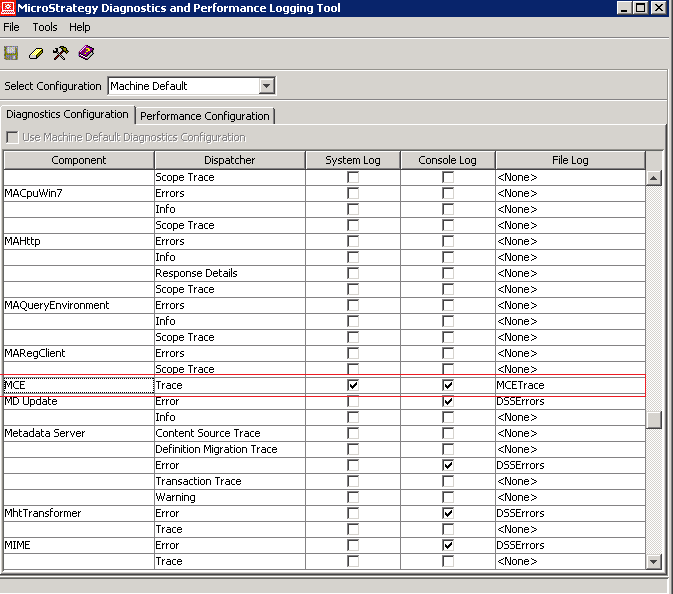Viewport: 673px width, 594px height.
Task: Open File Log cell for MIME Error
Action: (570, 545)
